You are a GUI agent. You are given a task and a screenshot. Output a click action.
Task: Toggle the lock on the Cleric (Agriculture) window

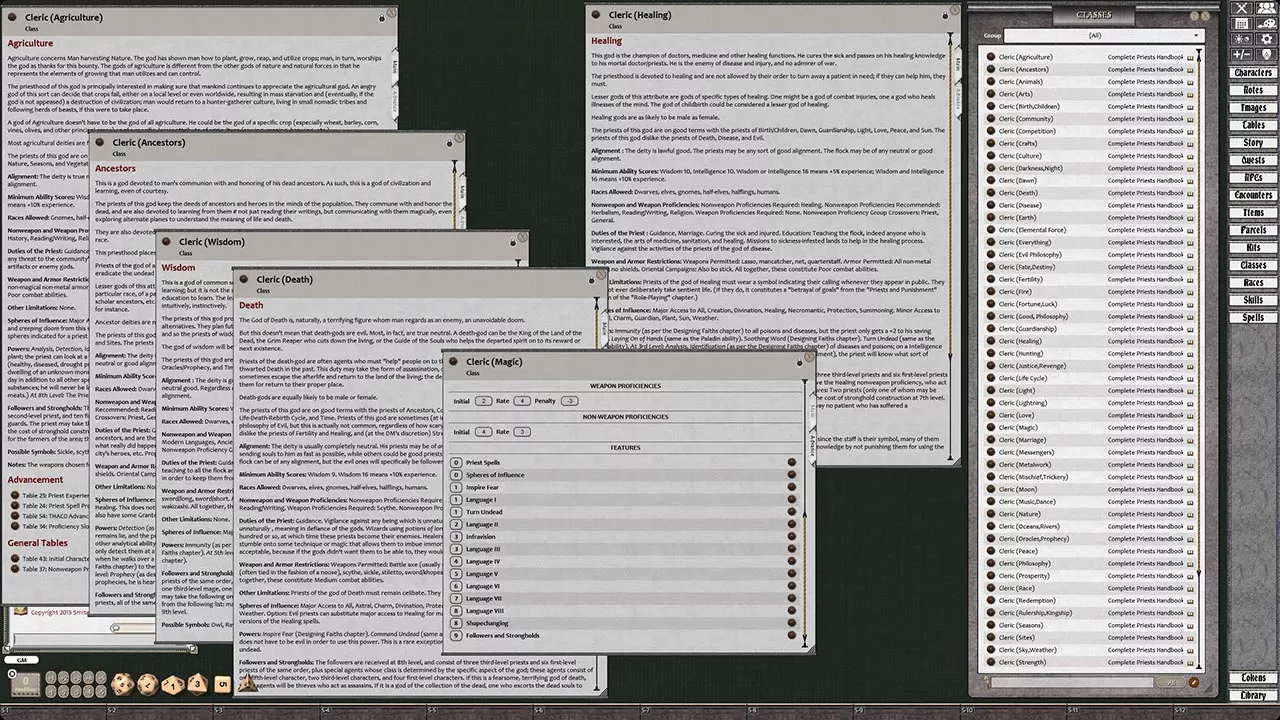coord(383,17)
